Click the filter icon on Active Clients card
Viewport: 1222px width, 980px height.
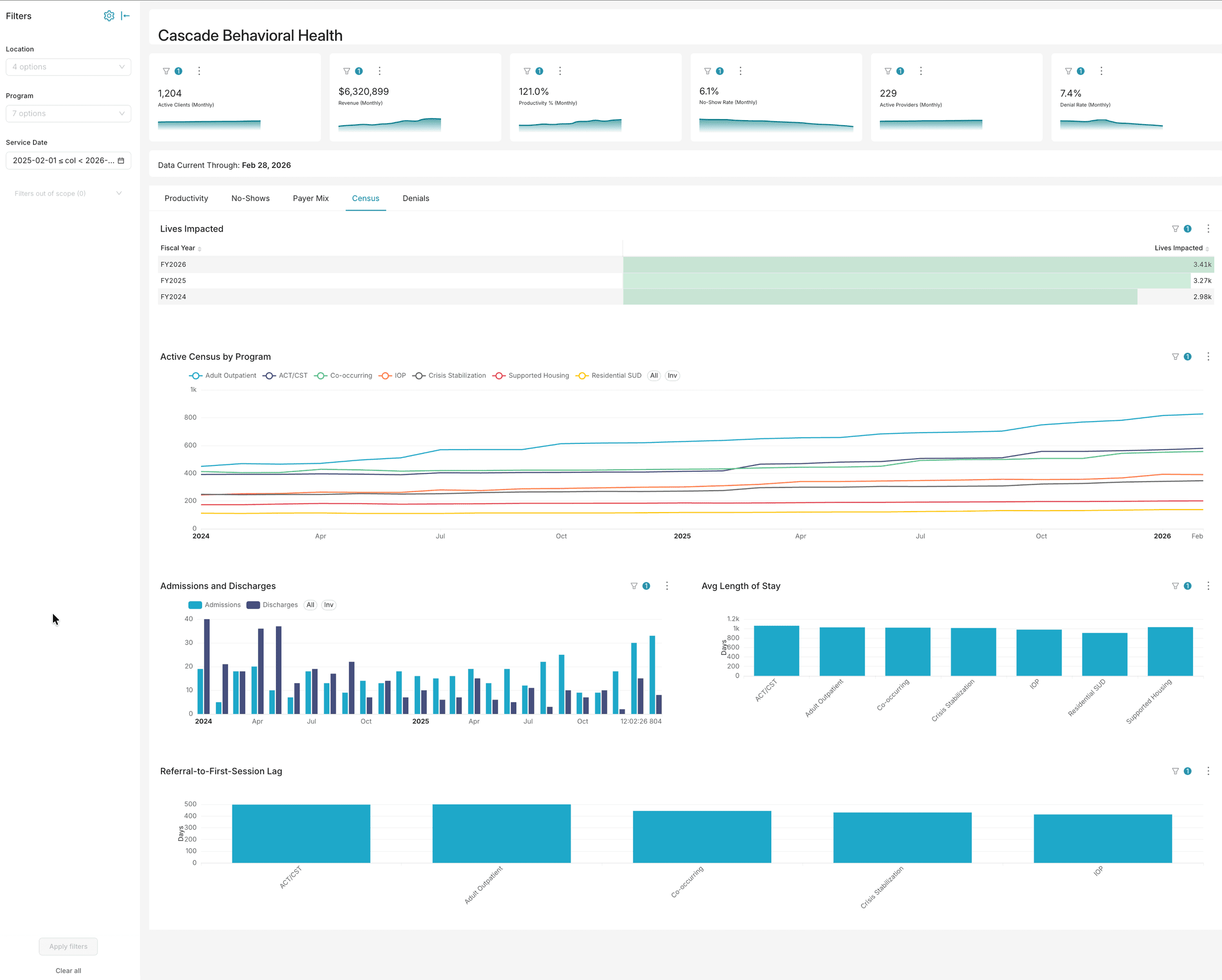coord(165,71)
